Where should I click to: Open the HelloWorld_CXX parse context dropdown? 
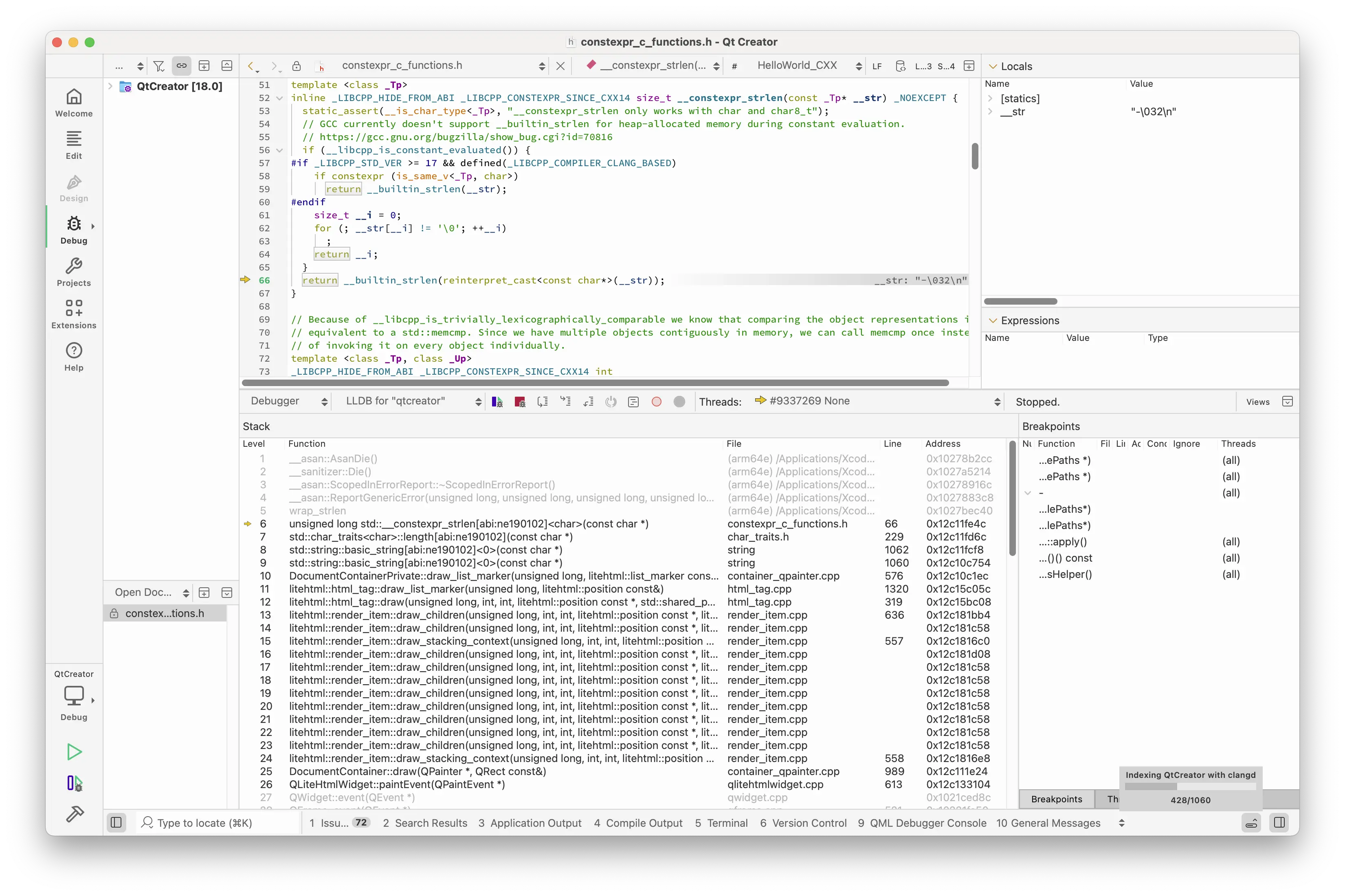click(808, 66)
